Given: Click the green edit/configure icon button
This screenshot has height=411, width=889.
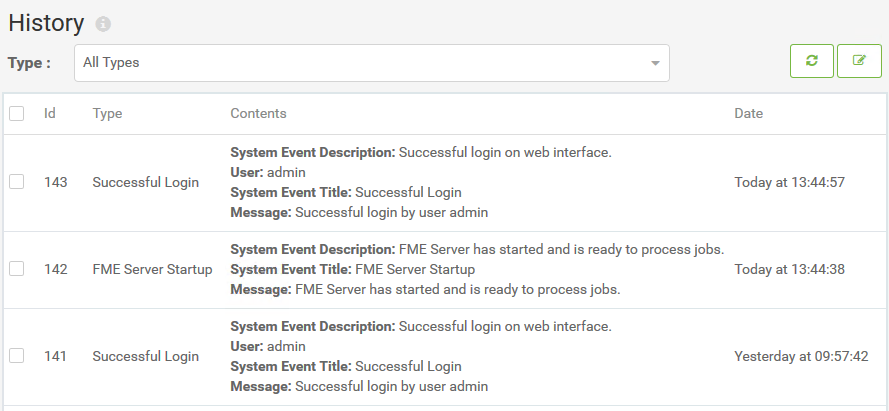Looking at the screenshot, I should (x=860, y=61).
